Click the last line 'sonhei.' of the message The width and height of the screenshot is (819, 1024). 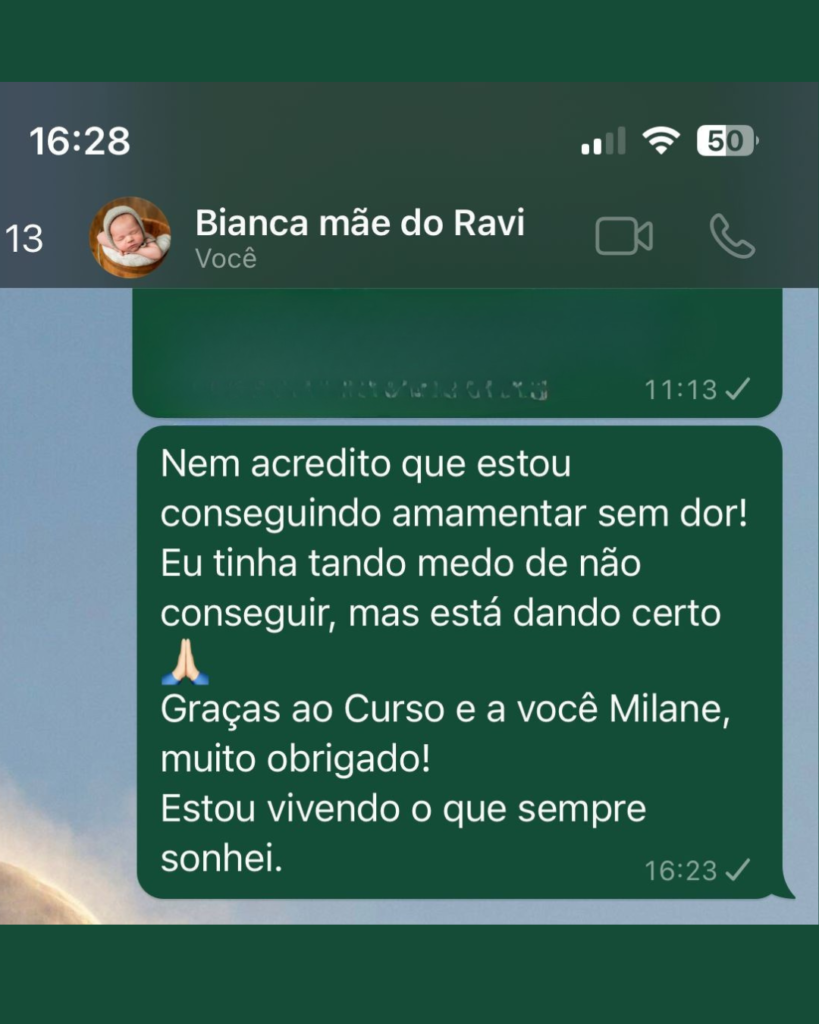point(221,857)
